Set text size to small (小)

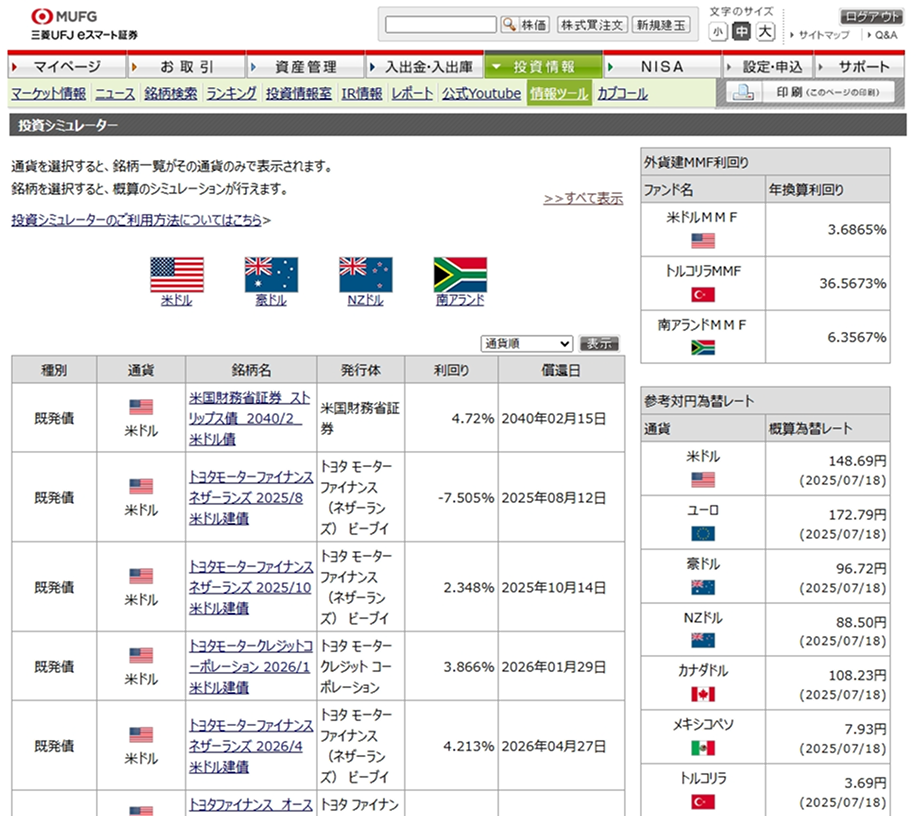click(x=718, y=32)
